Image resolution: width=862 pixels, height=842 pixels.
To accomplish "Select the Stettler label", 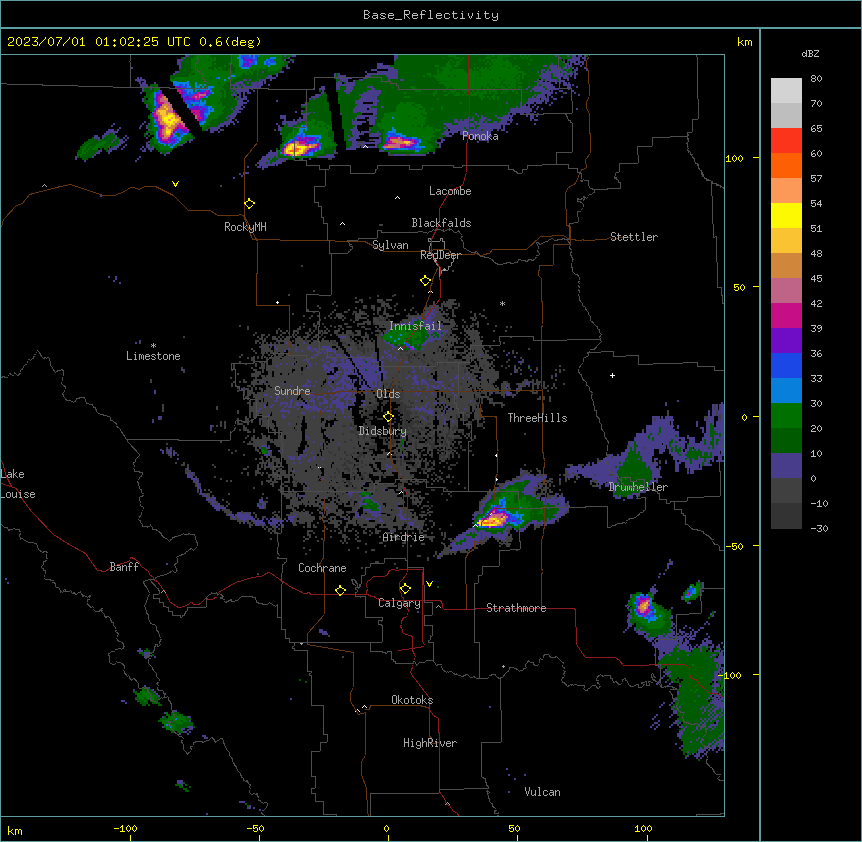I will pos(634,237).
